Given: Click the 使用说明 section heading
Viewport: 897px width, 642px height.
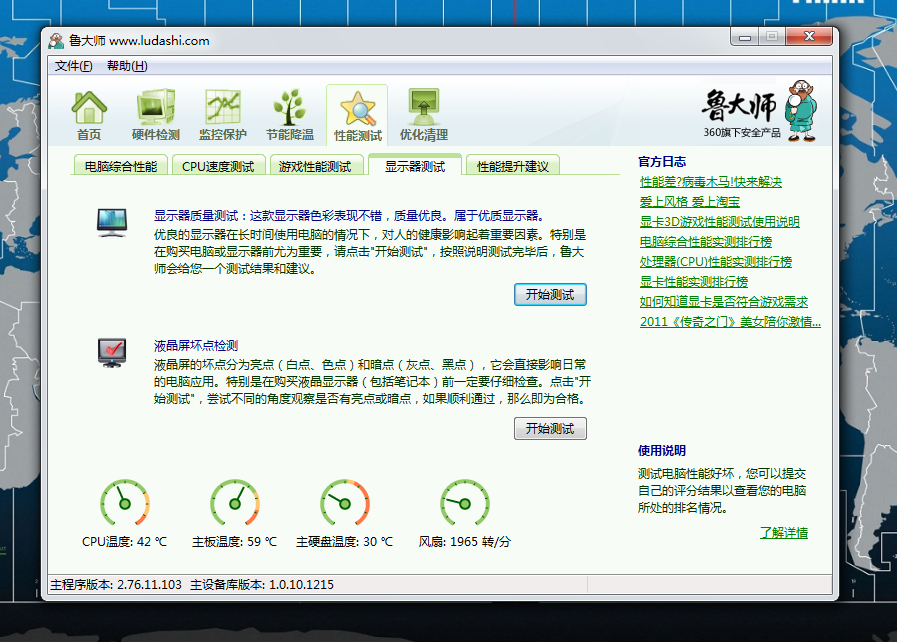Looking at the screenshot, I should pos(662,451).
